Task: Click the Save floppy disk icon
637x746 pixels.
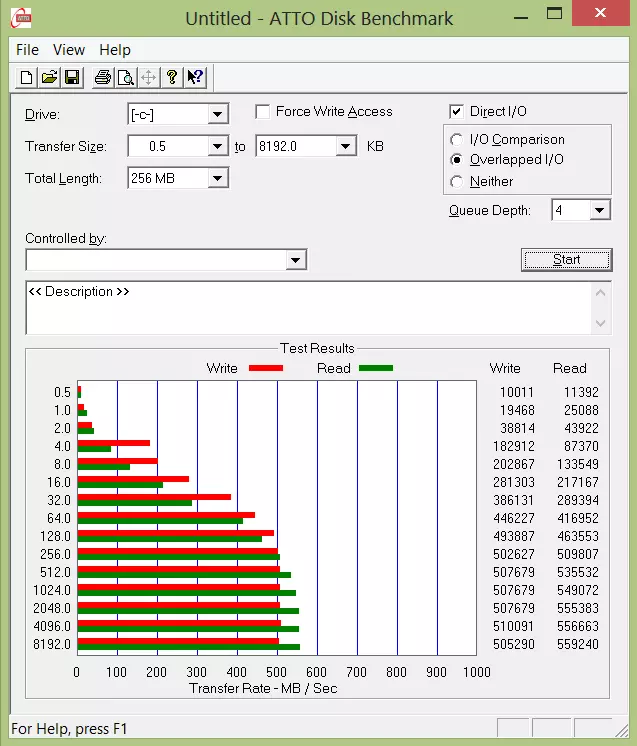Action: pyautogui.click(x=72, y=77)
